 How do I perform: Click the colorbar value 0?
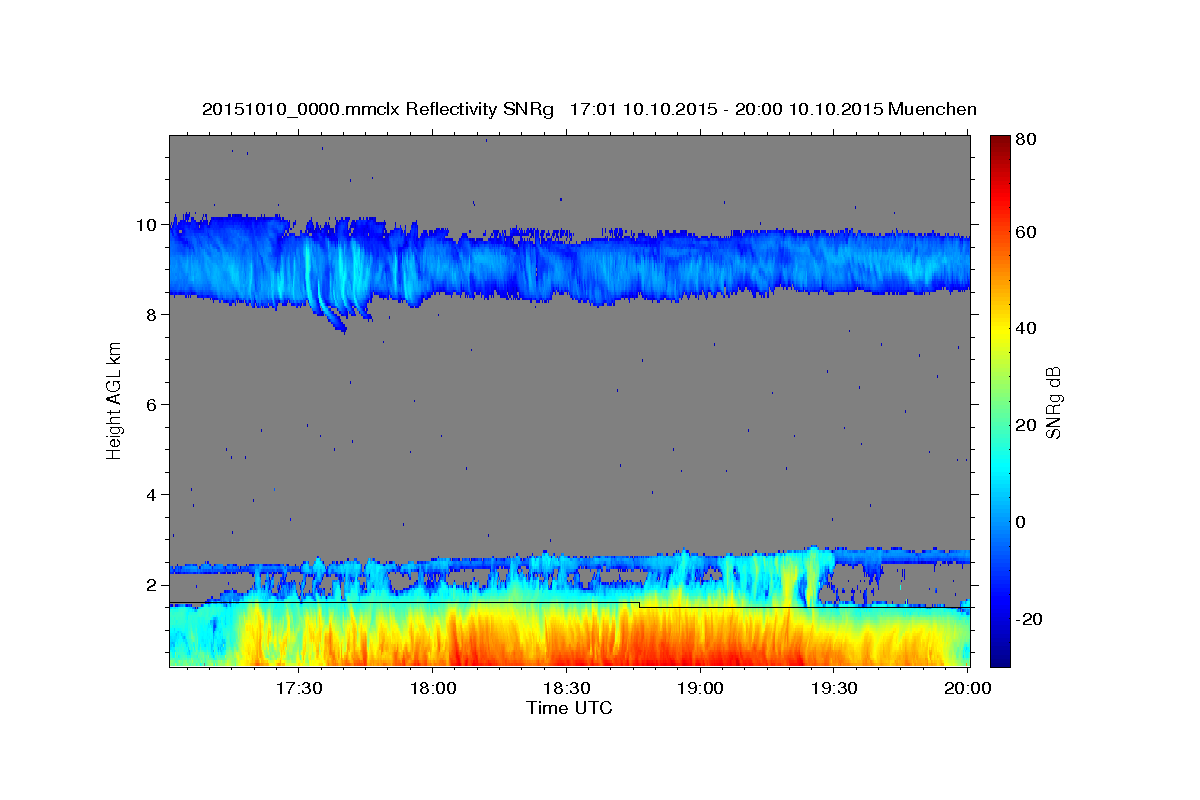pos(1020,522)
